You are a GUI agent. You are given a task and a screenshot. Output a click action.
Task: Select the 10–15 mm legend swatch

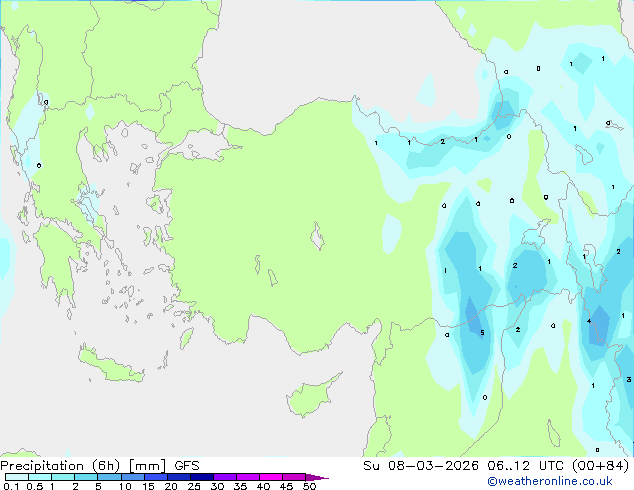coord(132,477)
